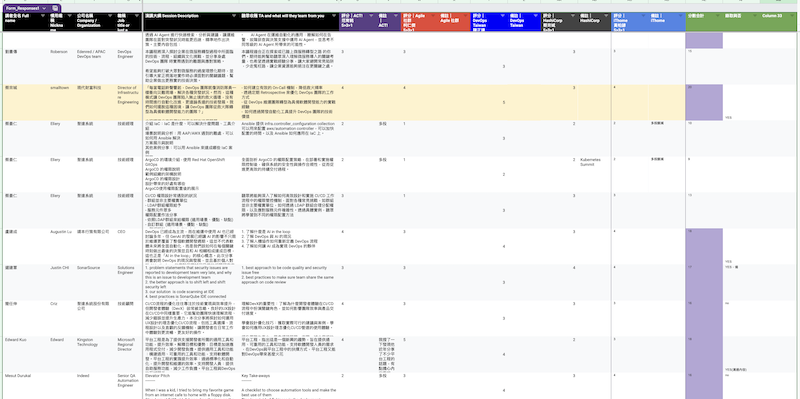This screenshot has height=399, width=800.
Task: Open the green total score column filter
Action: click(717, 16)
